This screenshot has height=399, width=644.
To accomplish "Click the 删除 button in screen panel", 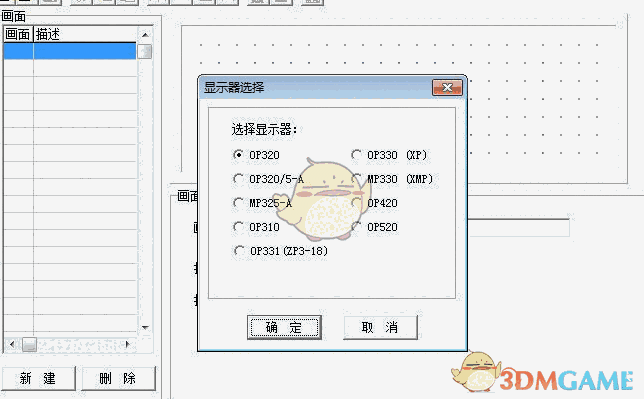I will point(118,378).
